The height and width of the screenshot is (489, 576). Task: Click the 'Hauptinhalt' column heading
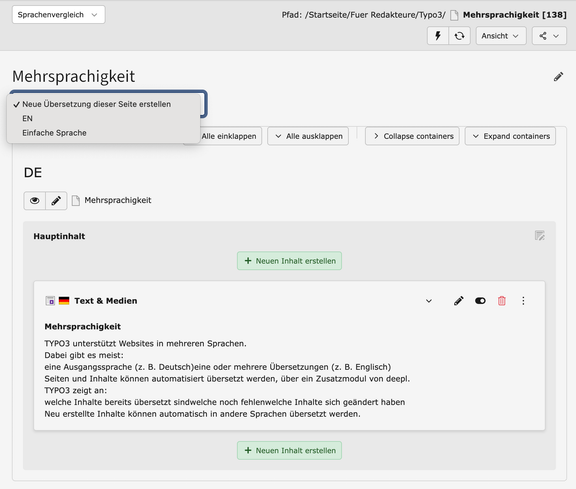(x=59, y=236)
